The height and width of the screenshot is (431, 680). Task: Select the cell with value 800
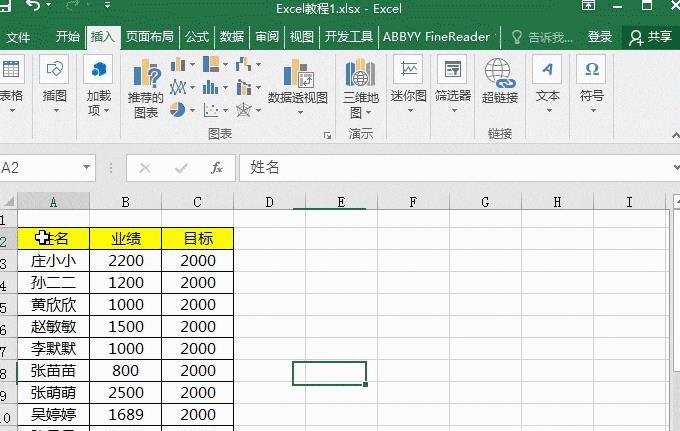125,370
